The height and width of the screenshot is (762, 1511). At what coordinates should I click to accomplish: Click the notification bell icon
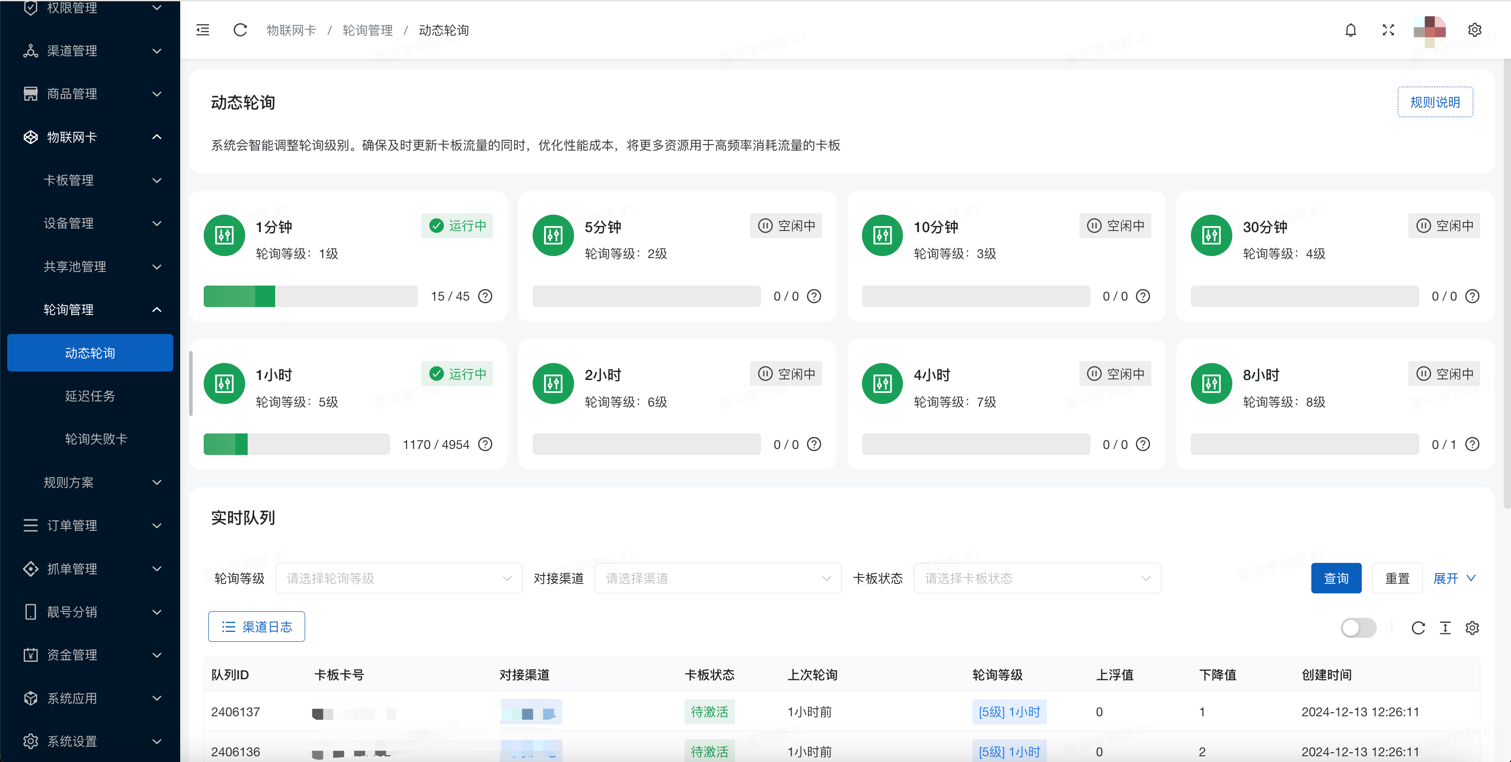(1350, 30)
